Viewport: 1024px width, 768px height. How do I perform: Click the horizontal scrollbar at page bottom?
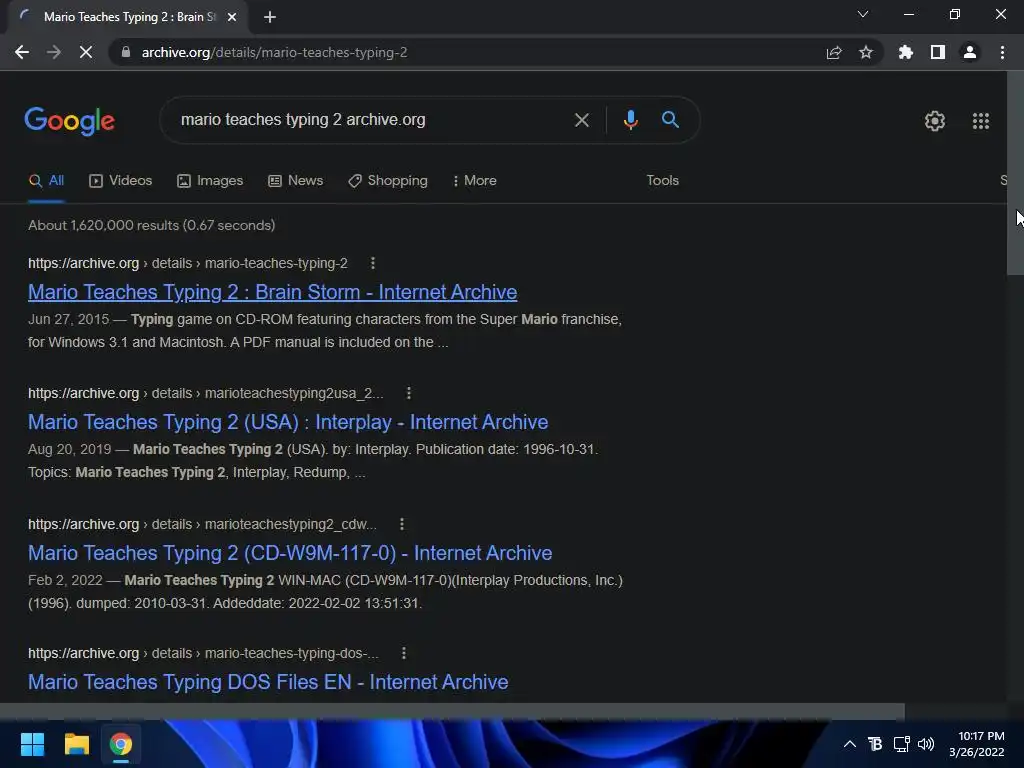point(452,711)
